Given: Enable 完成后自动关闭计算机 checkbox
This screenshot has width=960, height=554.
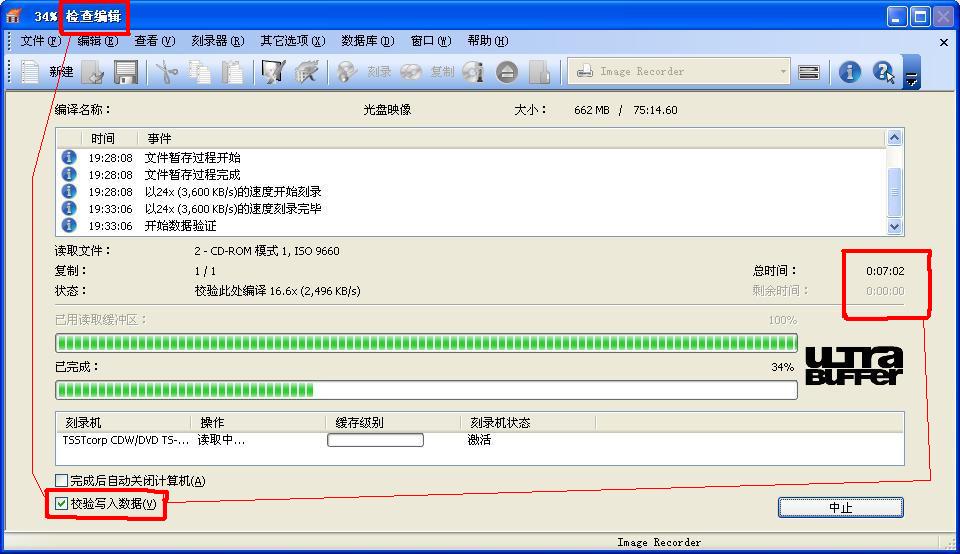Looking at the screenshot, I should click(61, 481).
